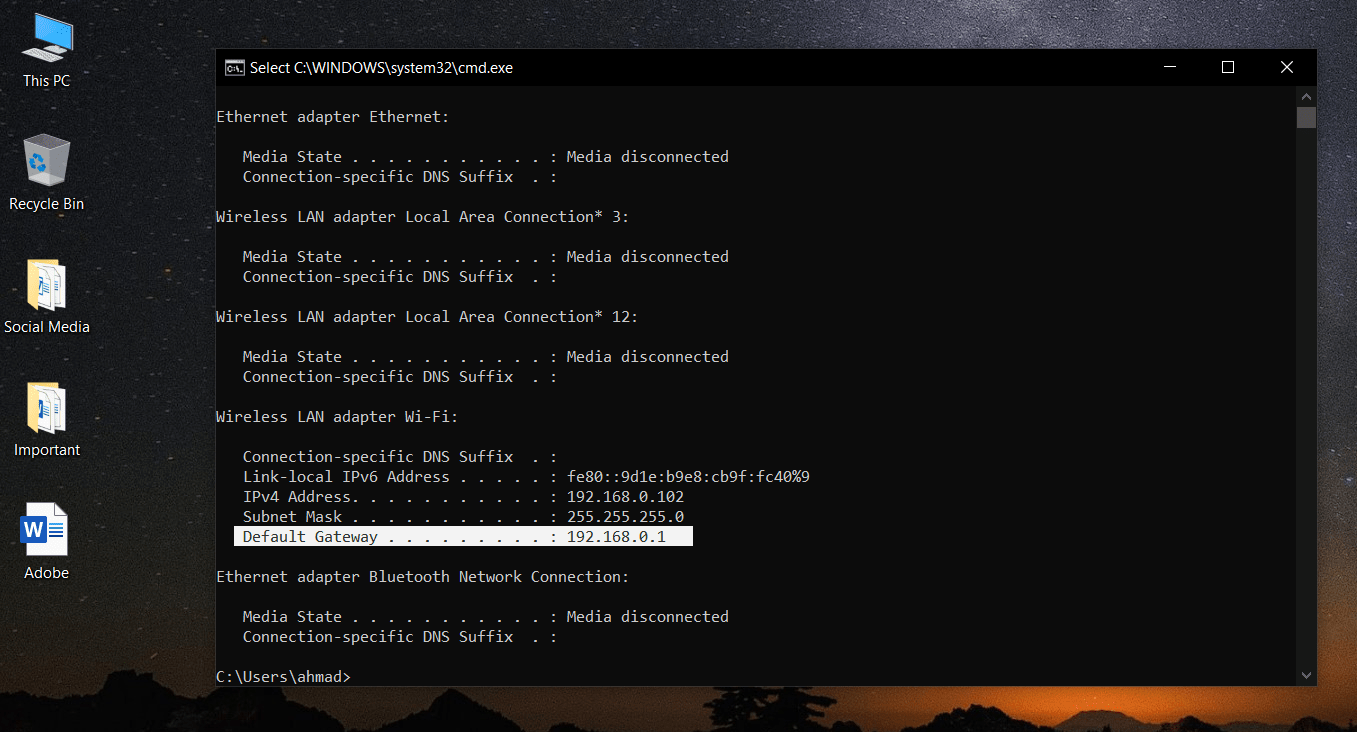Screen dimensions: 1357x732
Task: Maximize the cmd.exe window
Action: [x=1228, y=67]
